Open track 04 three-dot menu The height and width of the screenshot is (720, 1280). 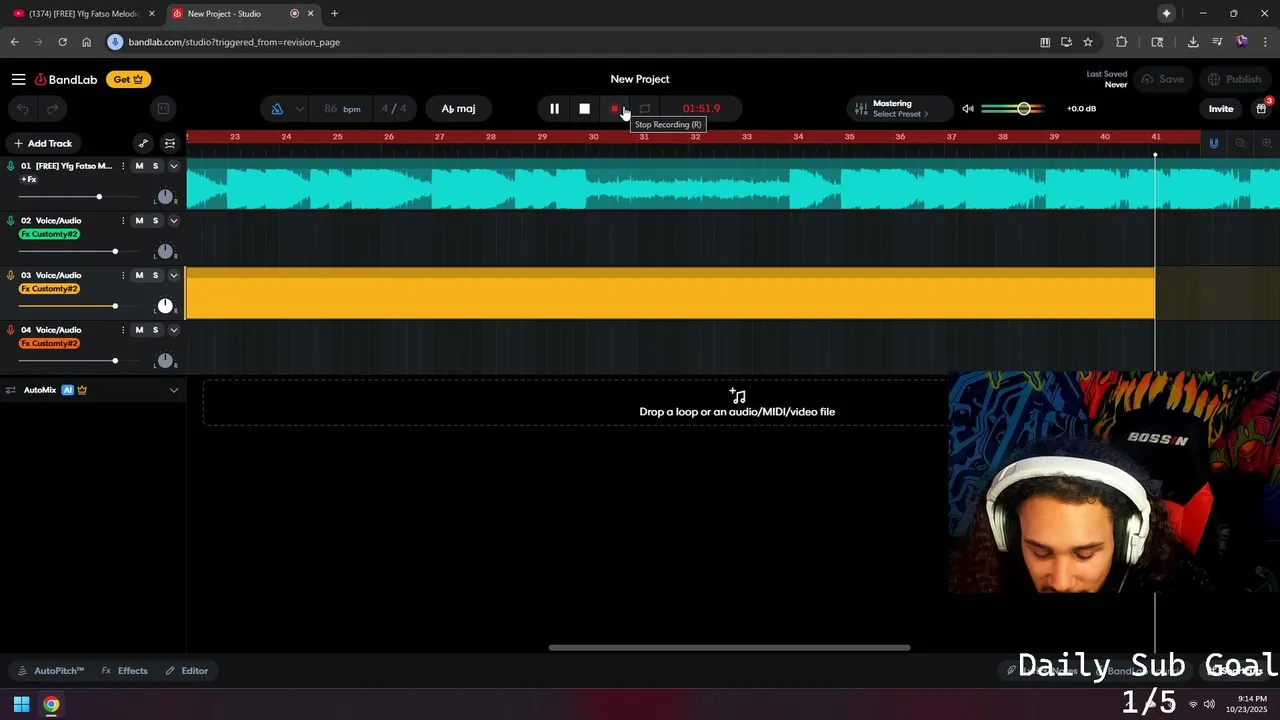pyautogui.click(x=123, y=330)
